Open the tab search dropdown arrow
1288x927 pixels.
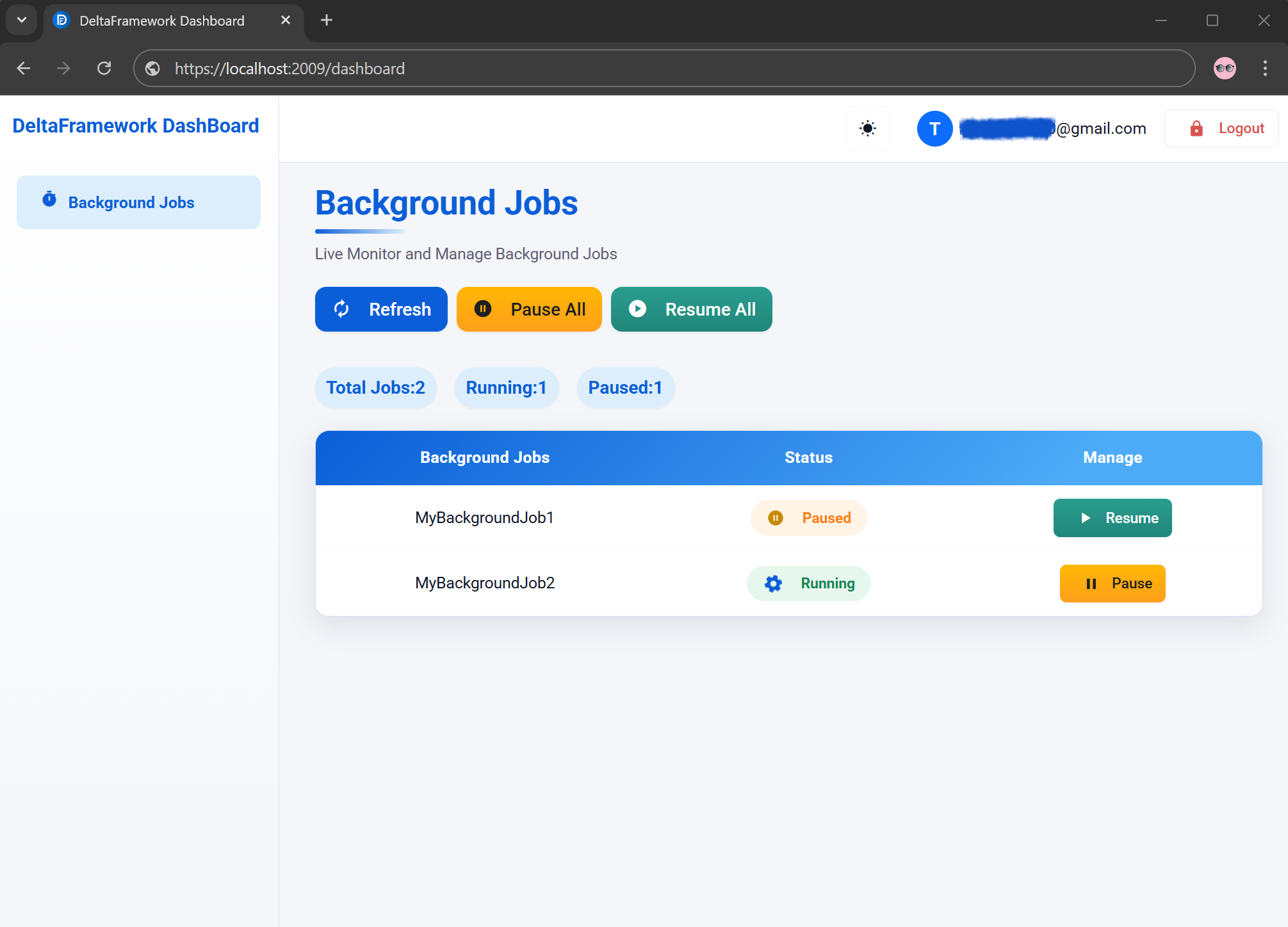pyautogui.click(x=22, y=20)
